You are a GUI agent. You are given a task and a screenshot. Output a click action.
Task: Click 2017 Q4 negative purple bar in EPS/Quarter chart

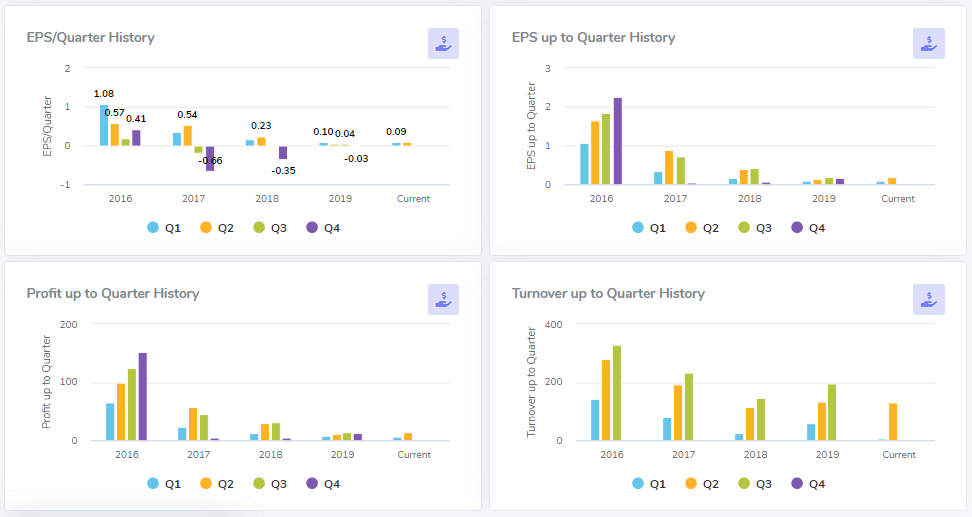[x=210, y=158]
